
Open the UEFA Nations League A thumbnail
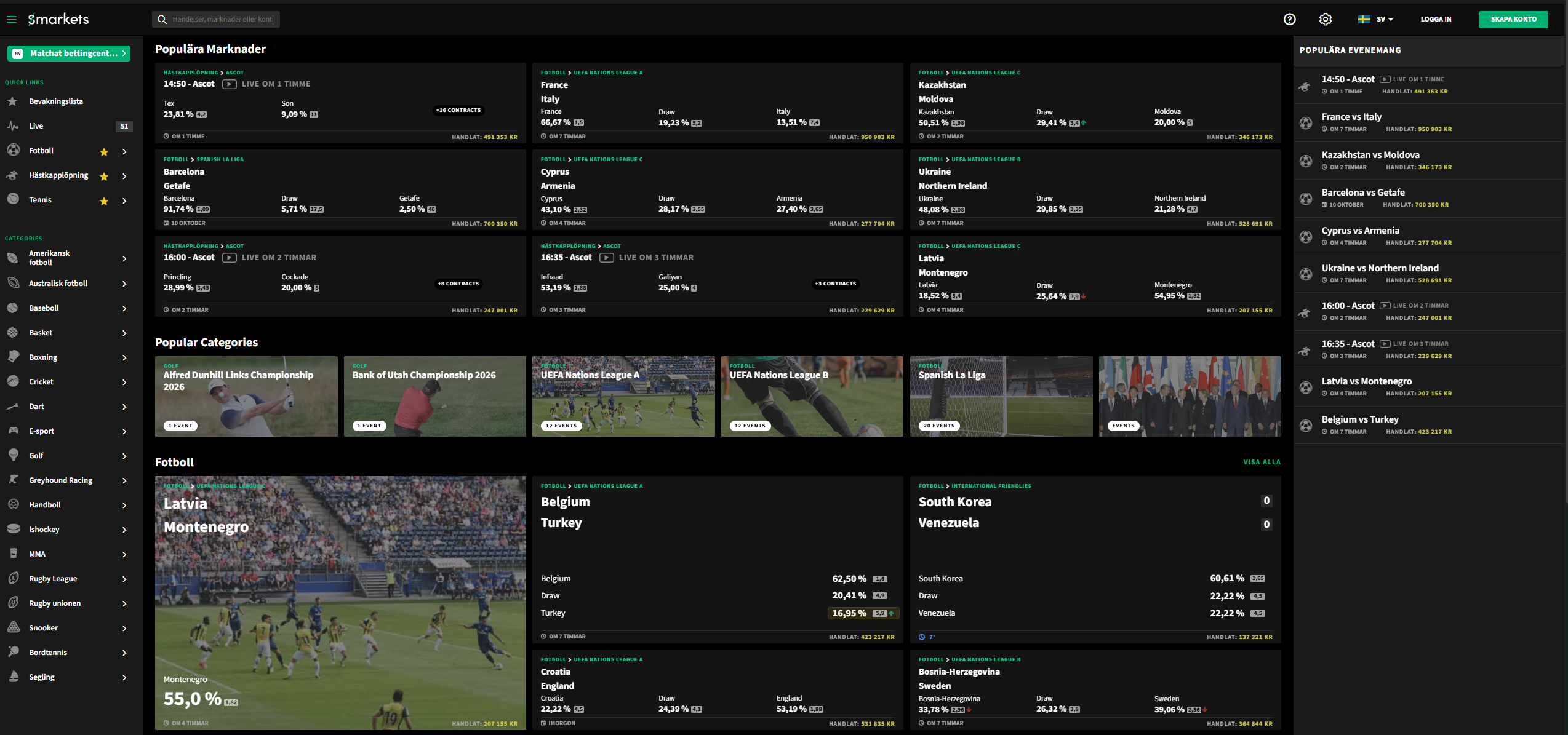[623, 396]
